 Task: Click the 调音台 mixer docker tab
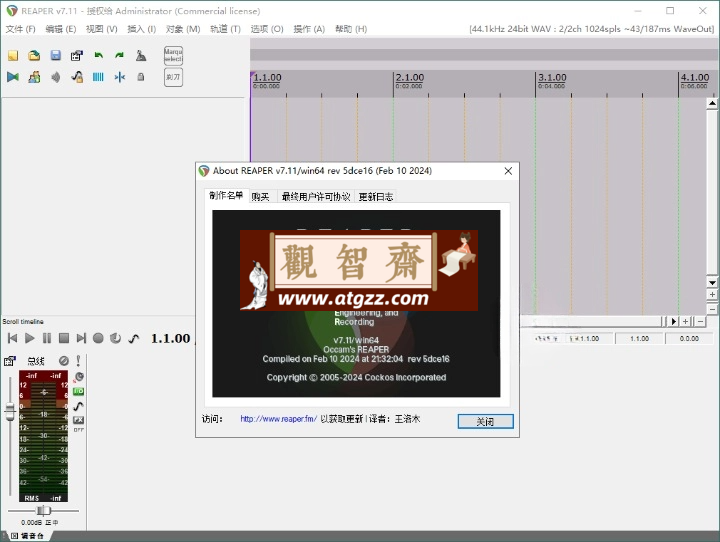(x=27, y=536)
